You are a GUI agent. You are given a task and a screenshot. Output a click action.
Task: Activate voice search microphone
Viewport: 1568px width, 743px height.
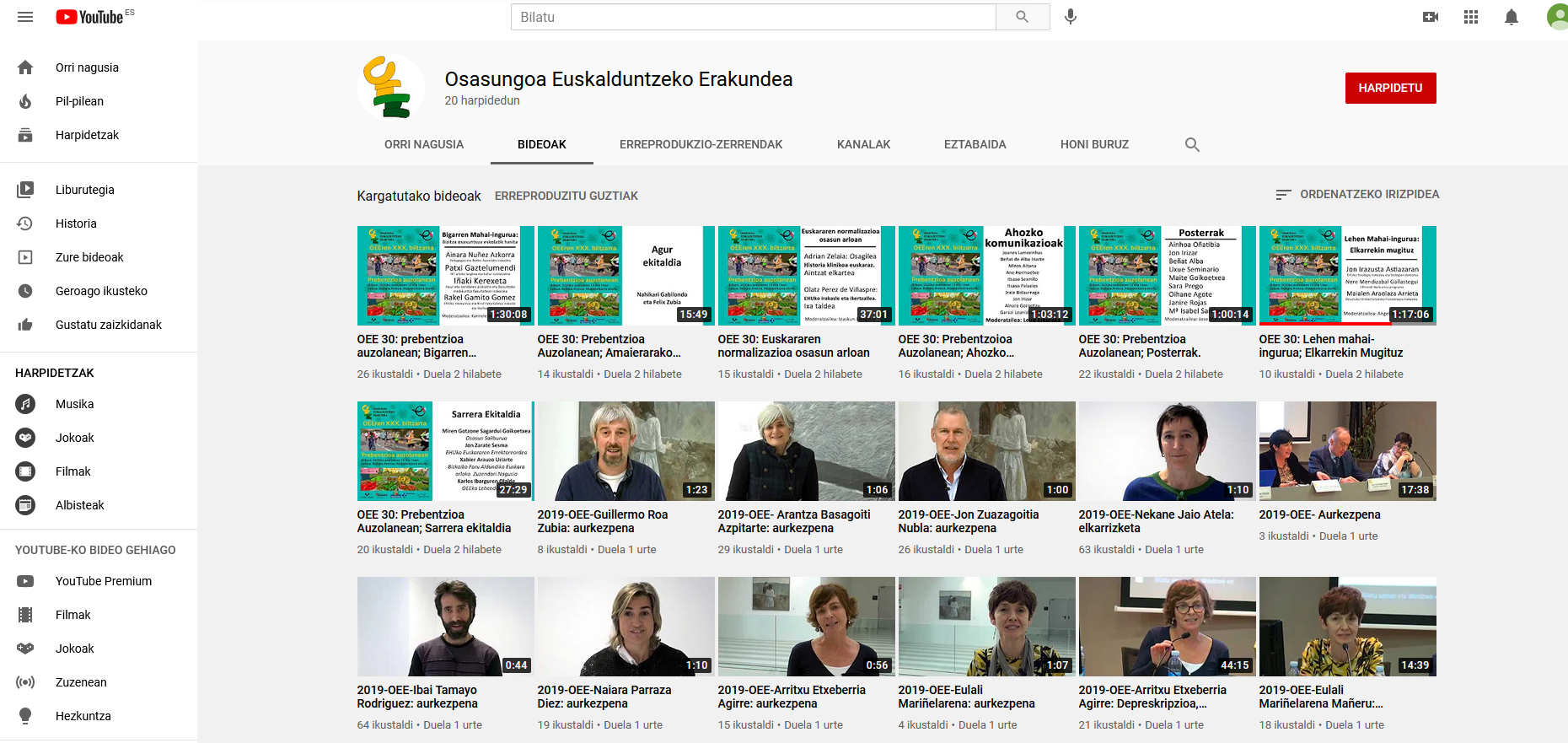(x=1071, y=17)
